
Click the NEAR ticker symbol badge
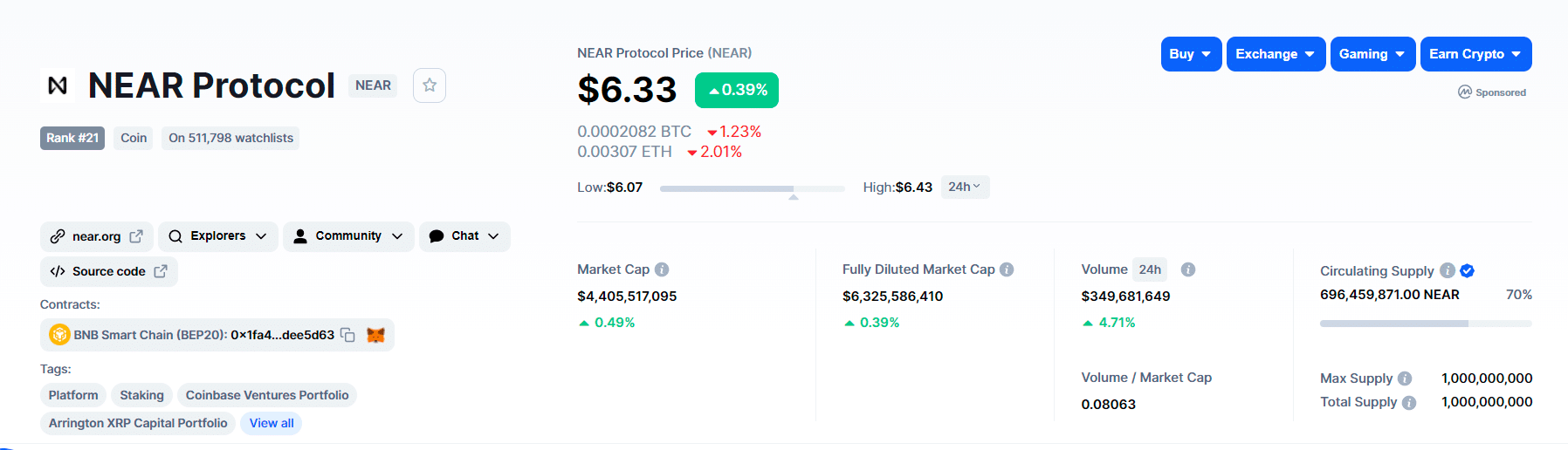point(373,85)
